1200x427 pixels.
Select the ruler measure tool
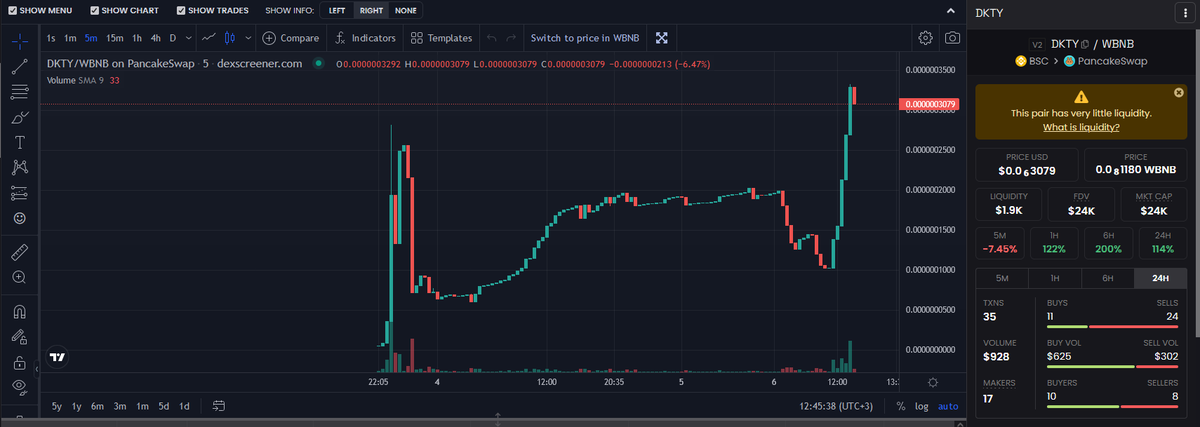pos(19,250)
